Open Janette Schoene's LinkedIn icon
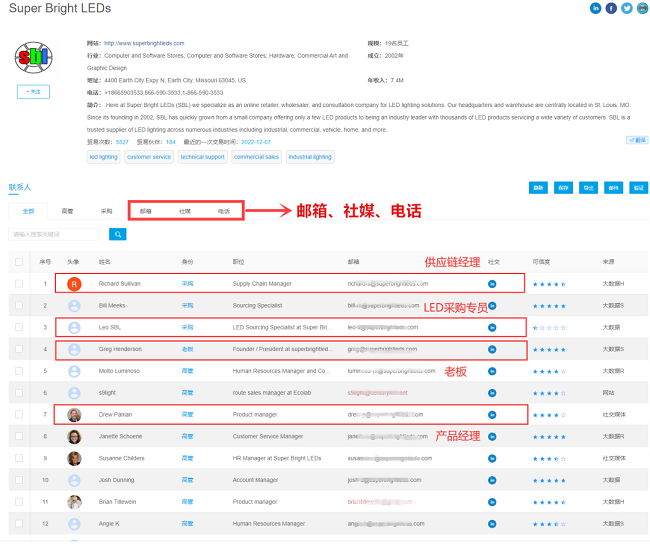The image size is (650, 547). pyautogui.click(x=492, y=437)
